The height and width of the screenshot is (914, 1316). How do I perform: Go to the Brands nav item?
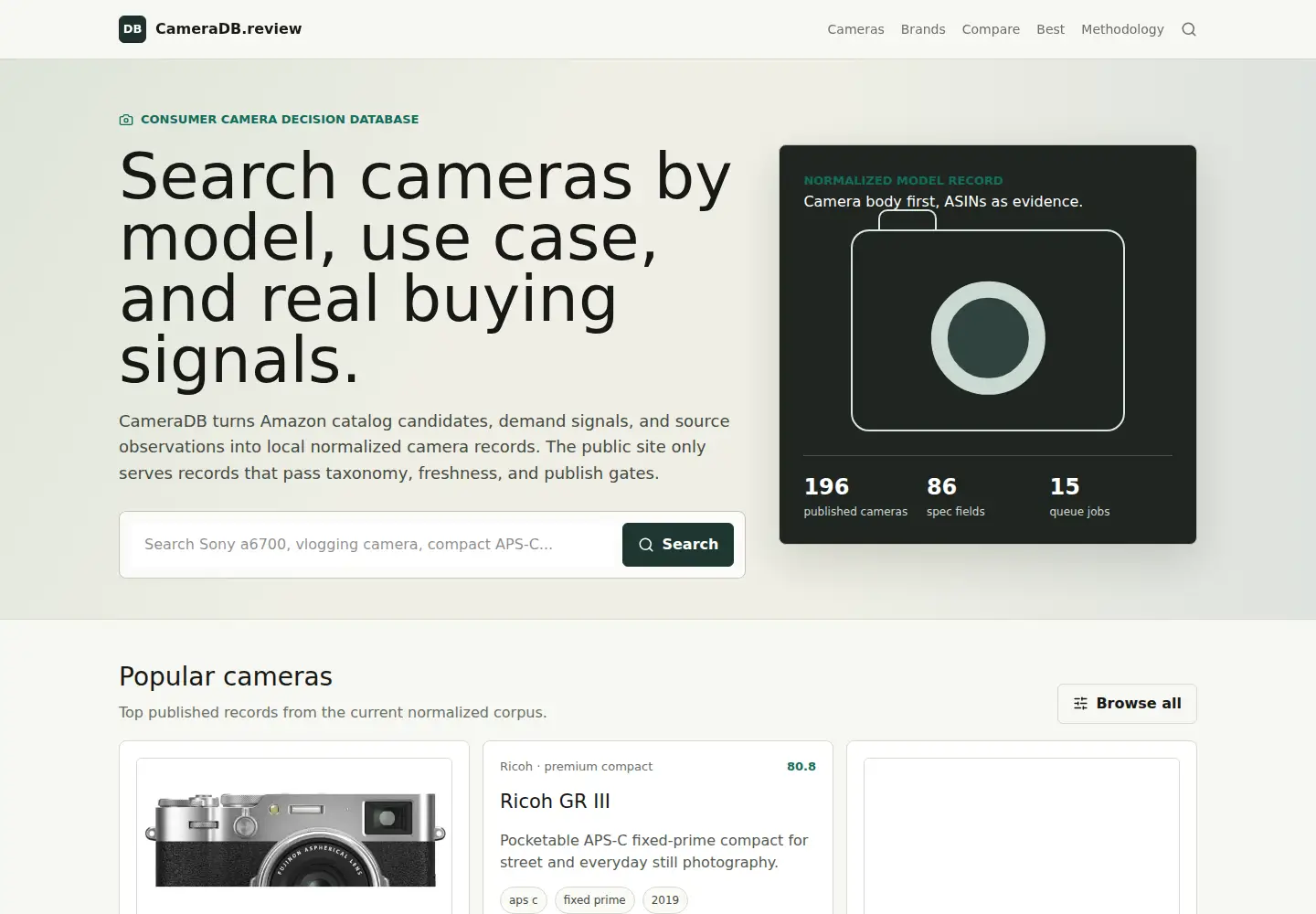point(923,29)
